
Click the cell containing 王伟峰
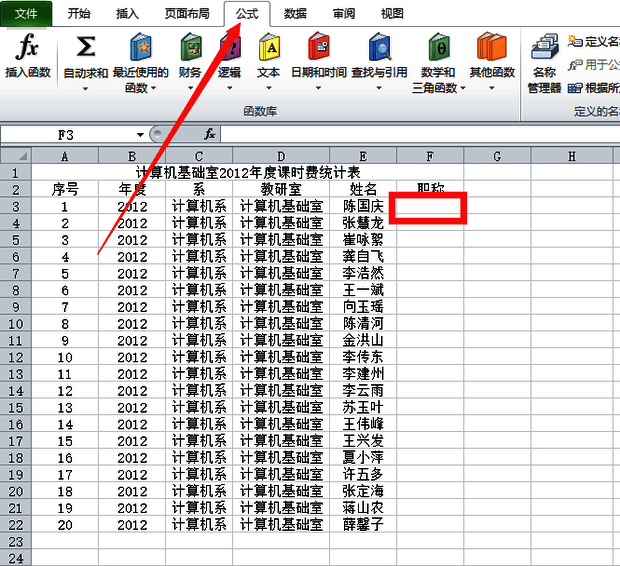click(x=363, y=424)
